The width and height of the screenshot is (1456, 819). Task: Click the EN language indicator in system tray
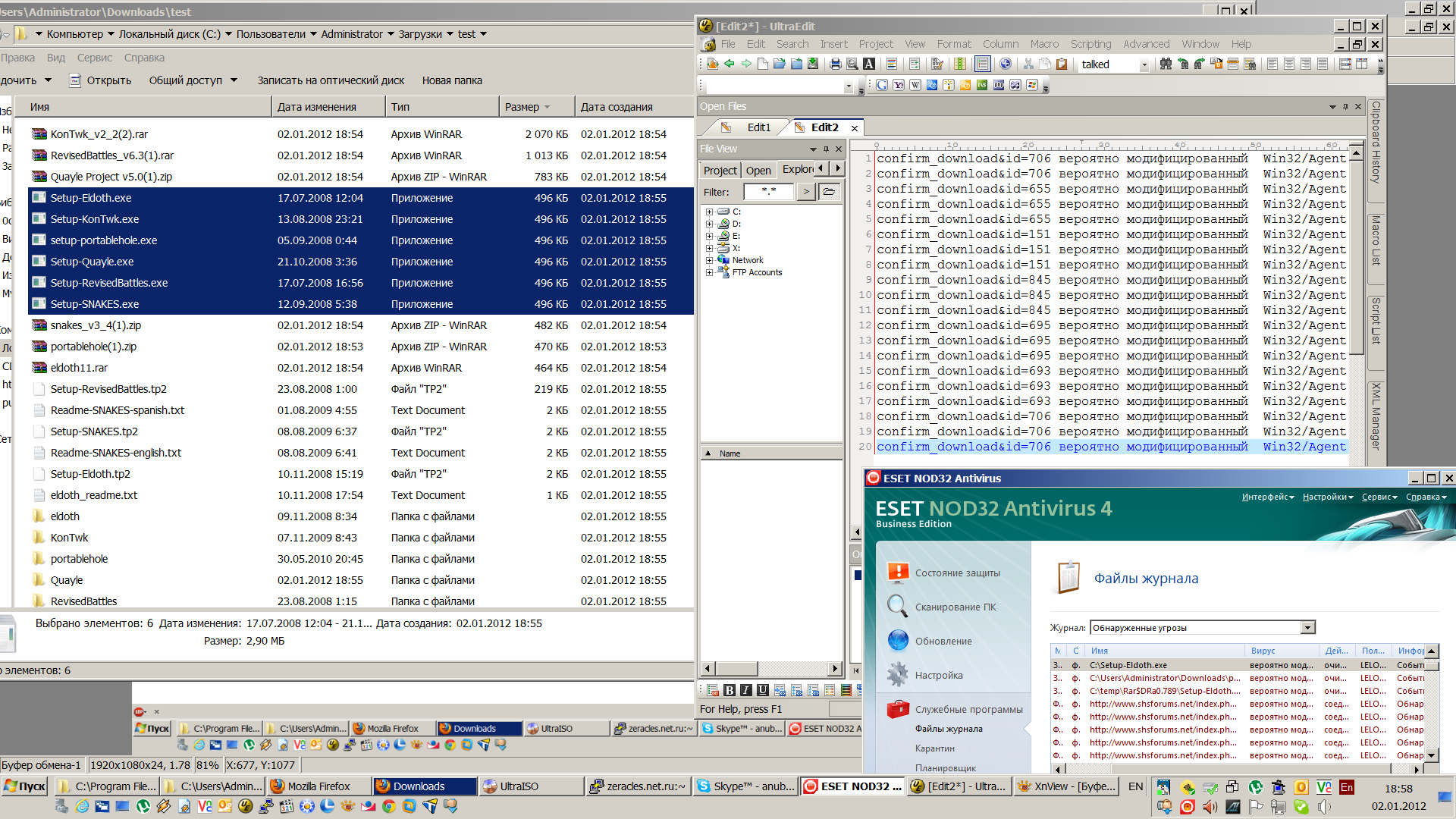[x=1135, y=786]
